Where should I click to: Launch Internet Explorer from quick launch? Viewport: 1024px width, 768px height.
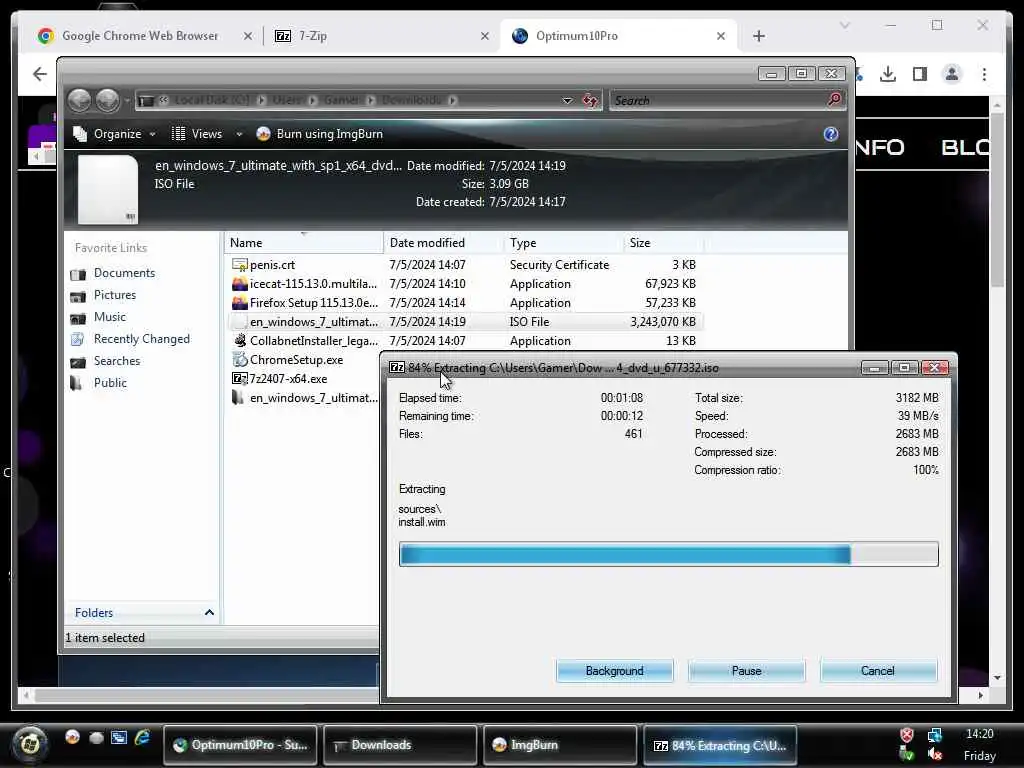point(142,737)
